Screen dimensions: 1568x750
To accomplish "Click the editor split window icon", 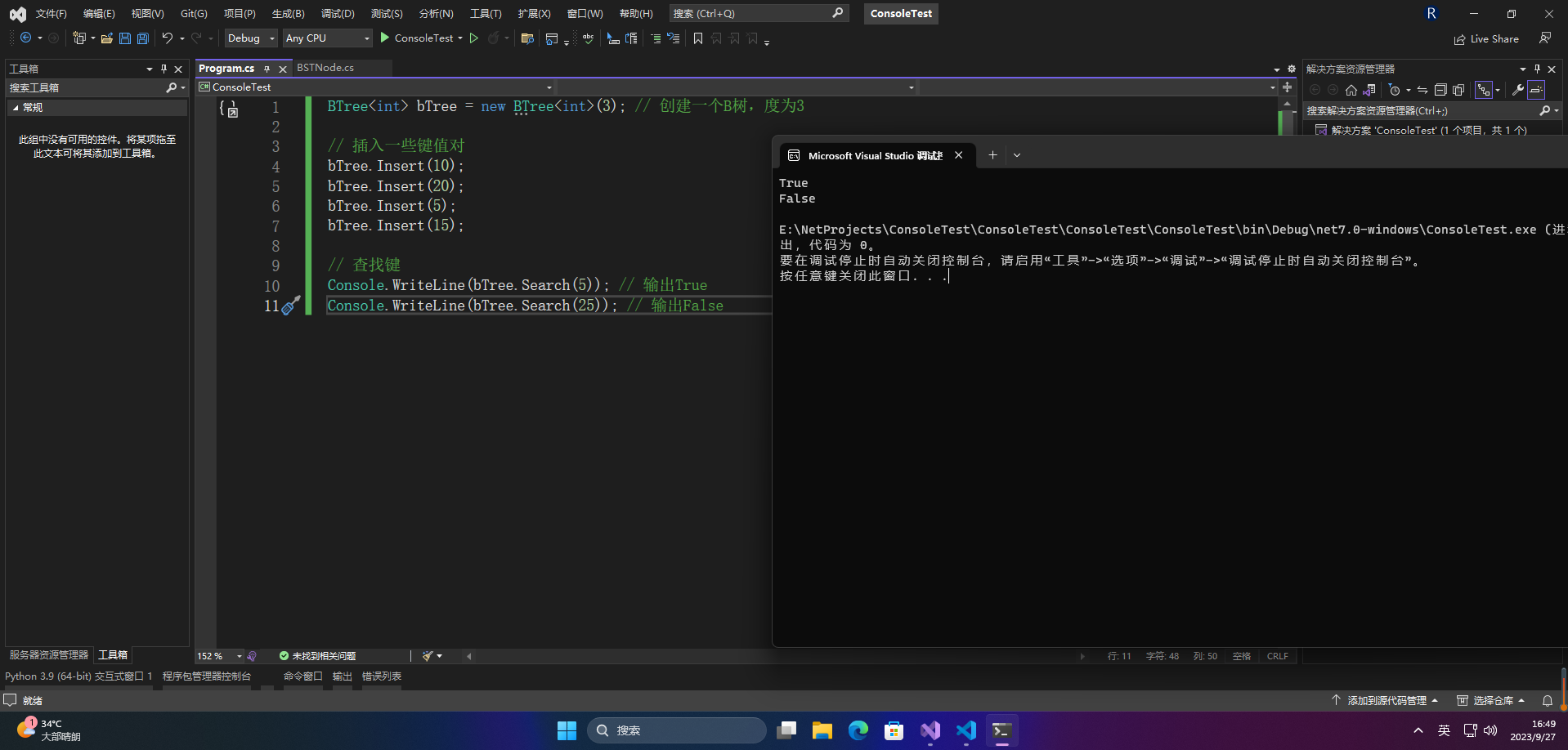I will pos(1287,87).
